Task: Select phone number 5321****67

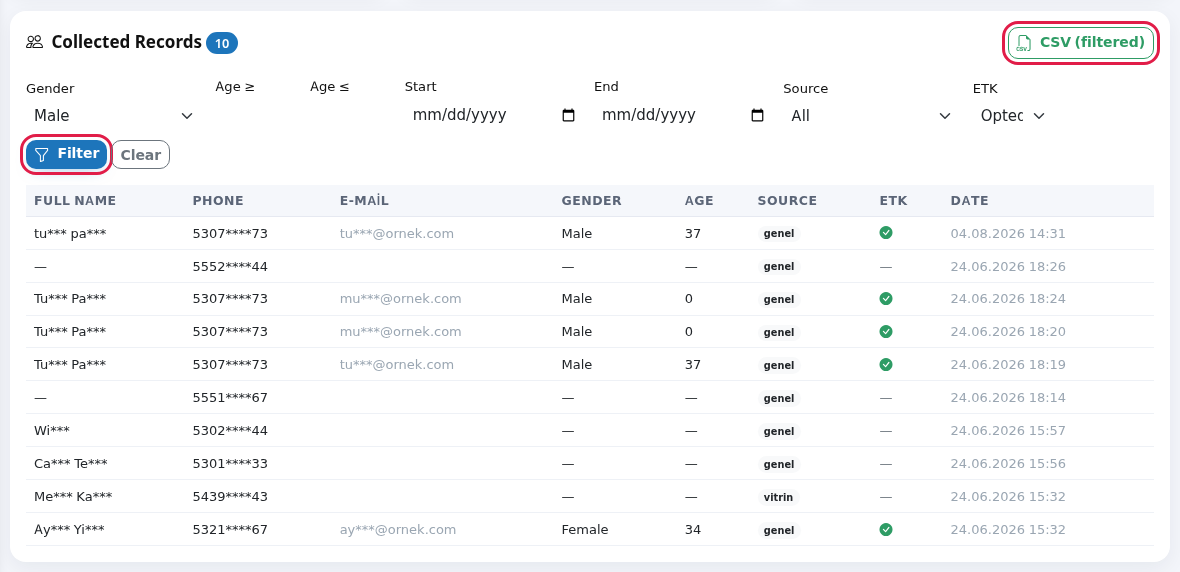Action: pos(230,530)
